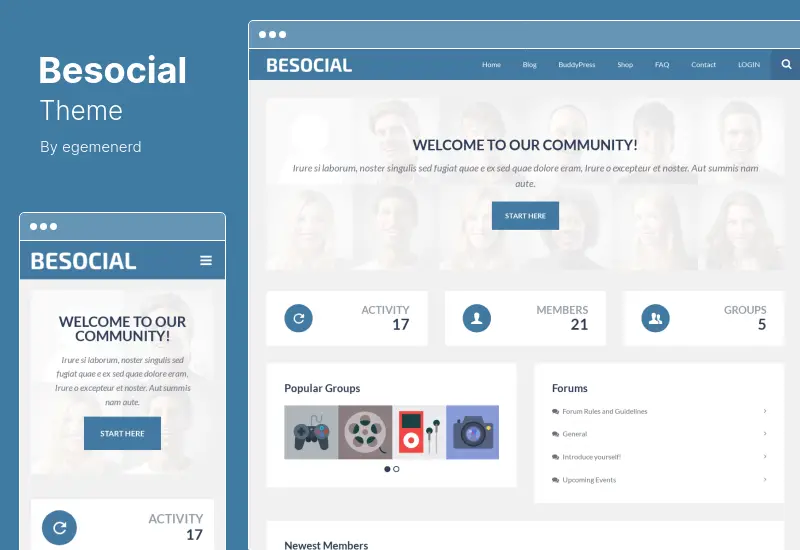The image size is (800, 550).
Task: Click the MEMBERS 21 count text
Action: click(562, 317)
